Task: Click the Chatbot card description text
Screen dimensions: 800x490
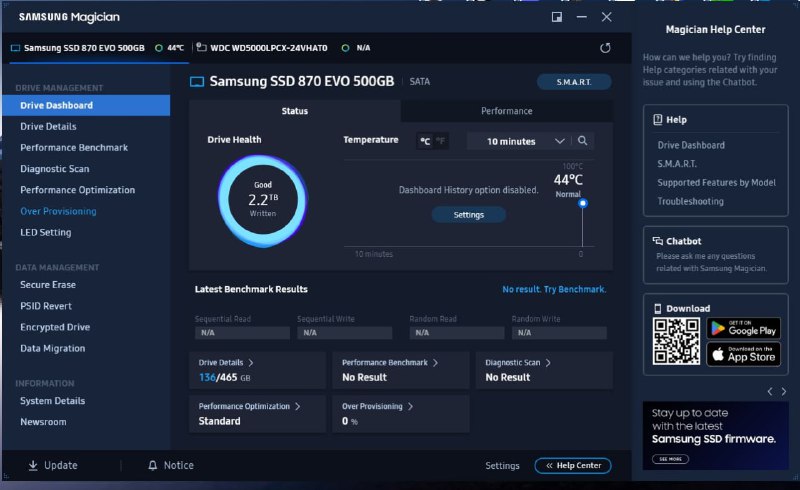Action: (711, 262)
